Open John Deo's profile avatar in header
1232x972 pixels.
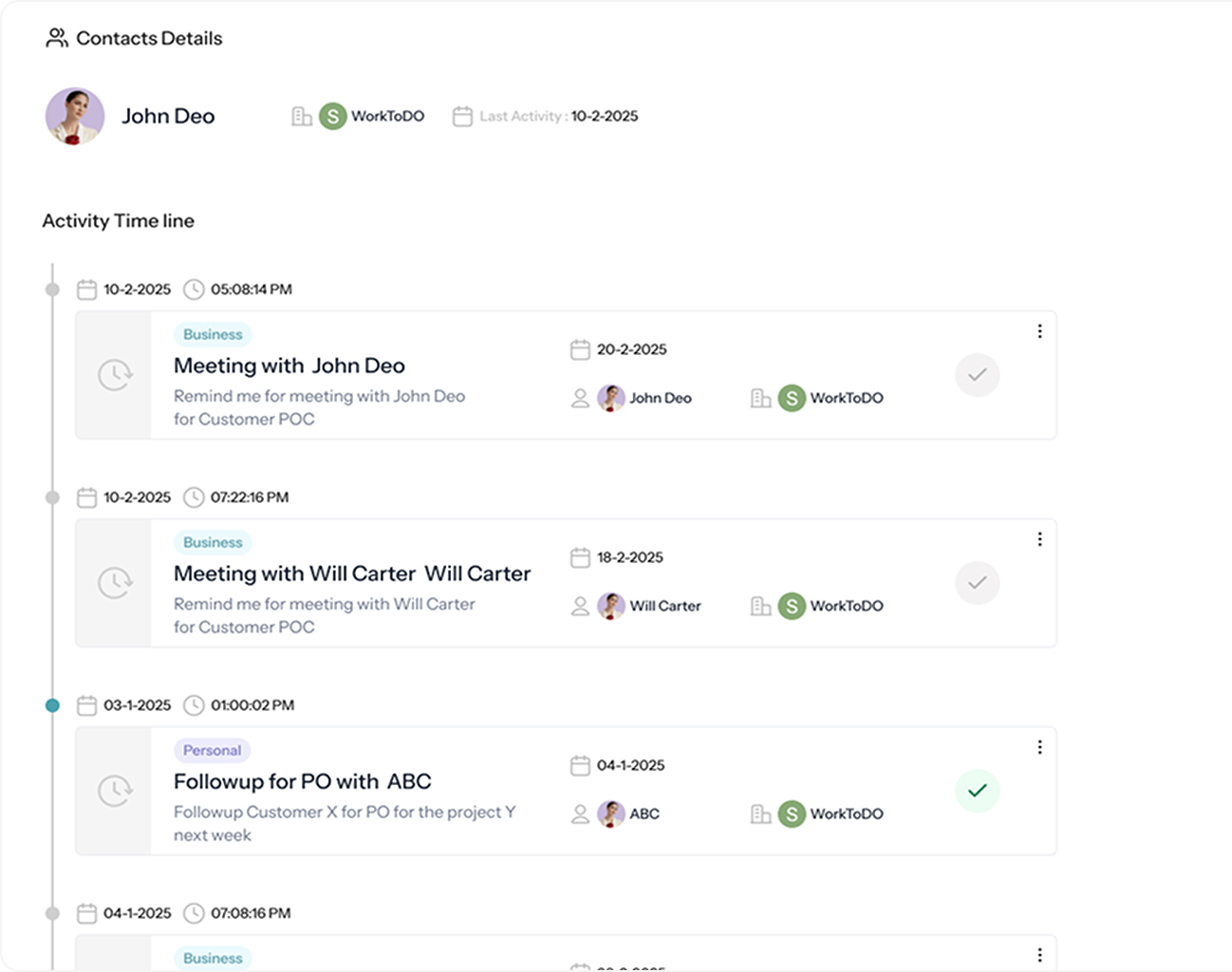click(75, 116)
